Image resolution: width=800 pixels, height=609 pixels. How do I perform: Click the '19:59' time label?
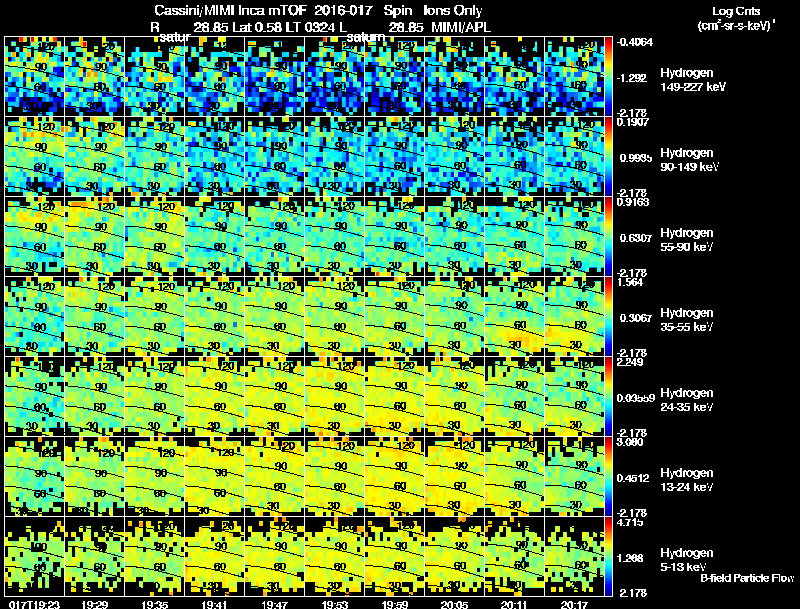395,604
